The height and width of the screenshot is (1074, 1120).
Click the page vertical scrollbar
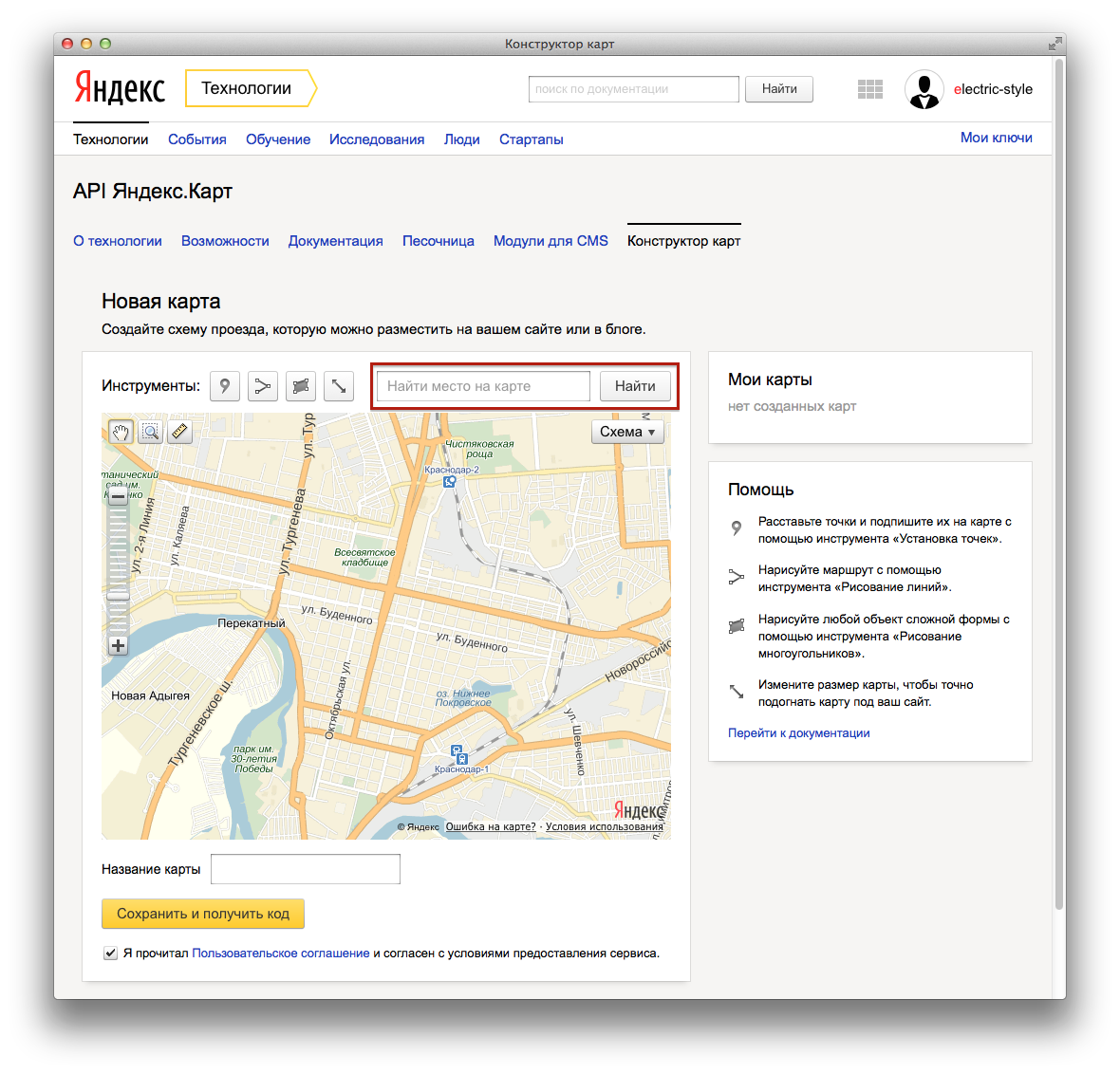pyautogui.click(x=1060, y=484)
